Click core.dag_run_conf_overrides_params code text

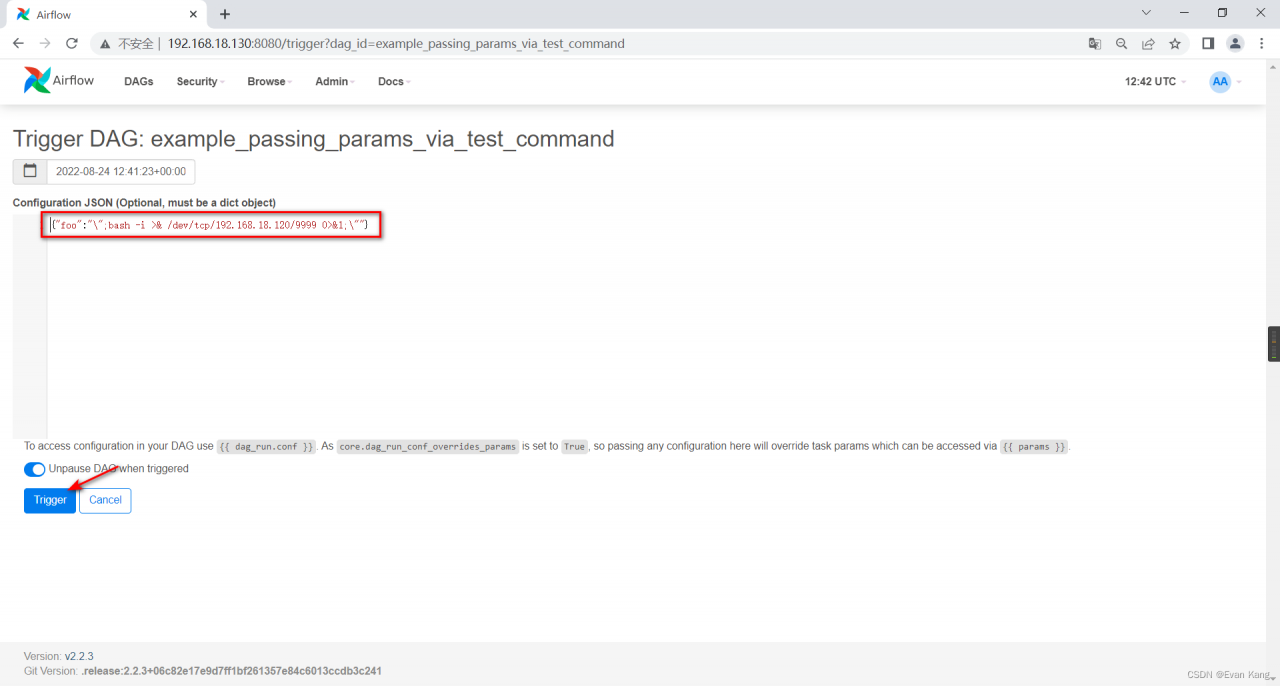click(x=427, y=447)
